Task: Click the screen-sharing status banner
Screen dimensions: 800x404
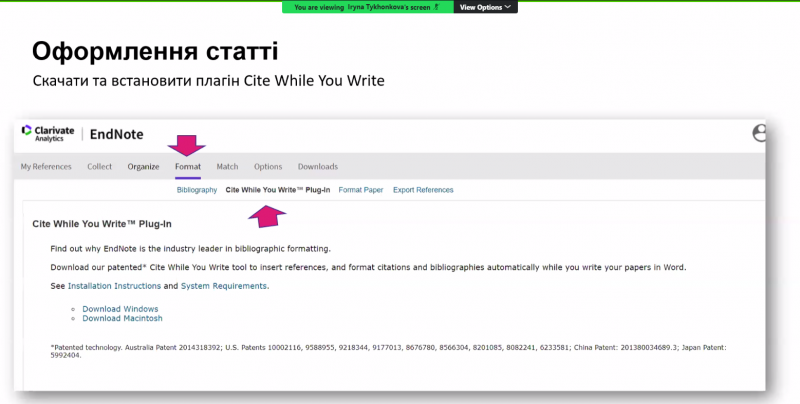Action: (x=368, y=7)
